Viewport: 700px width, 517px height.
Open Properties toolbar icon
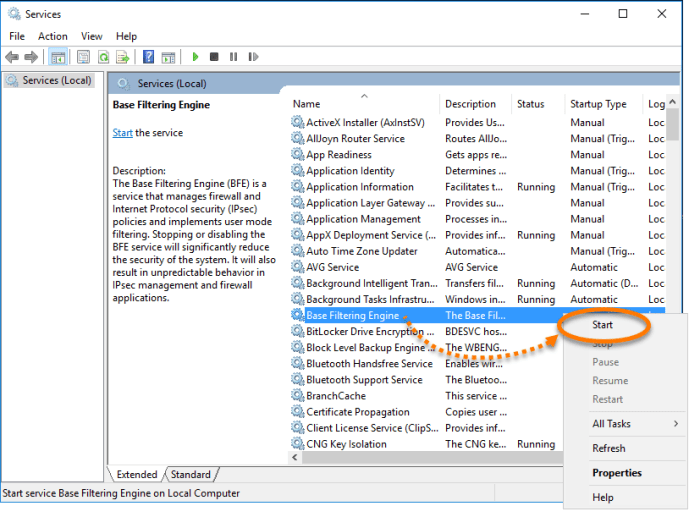(83, 57)
